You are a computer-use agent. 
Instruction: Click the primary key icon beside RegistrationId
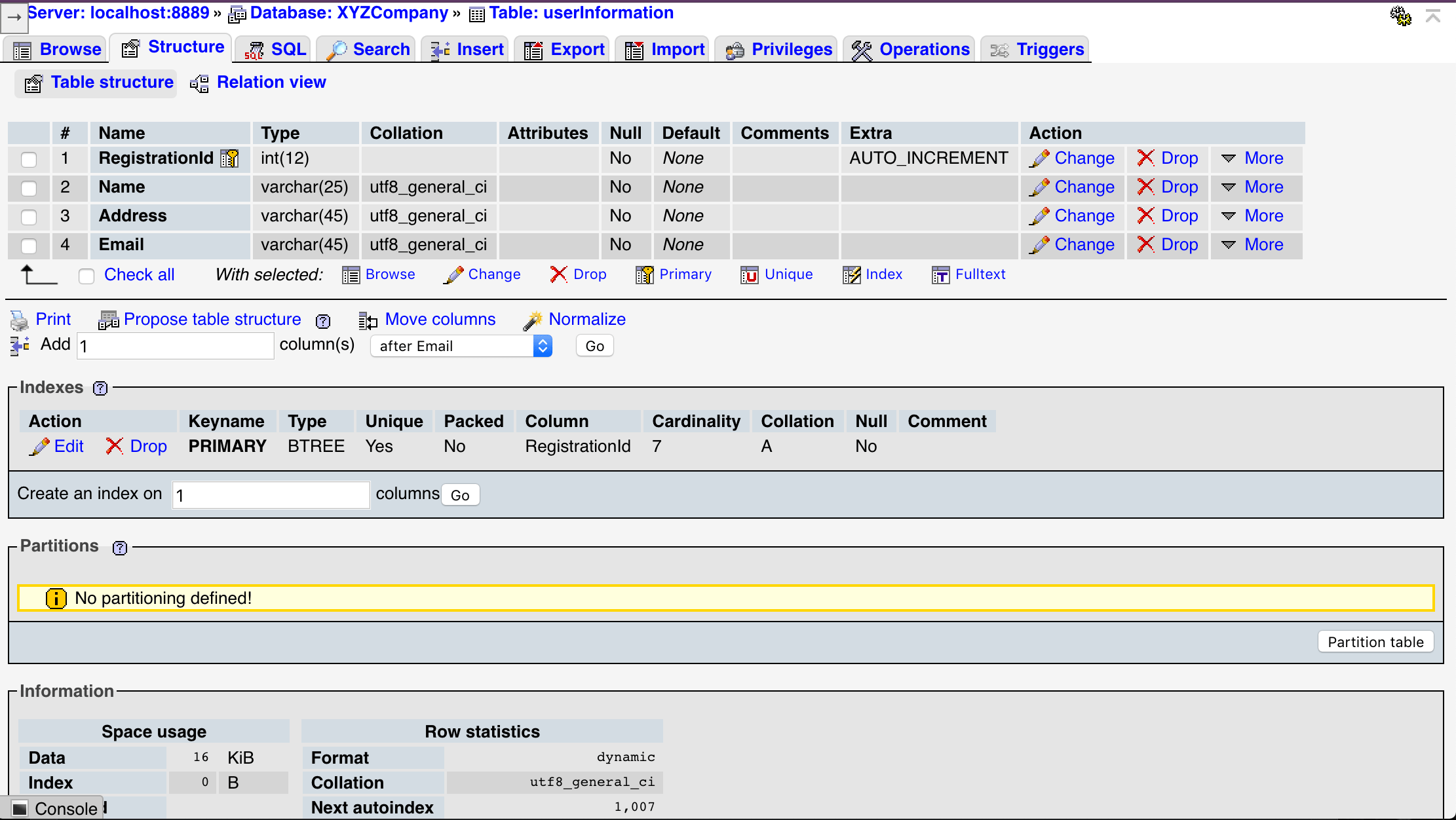click(230, 158)
